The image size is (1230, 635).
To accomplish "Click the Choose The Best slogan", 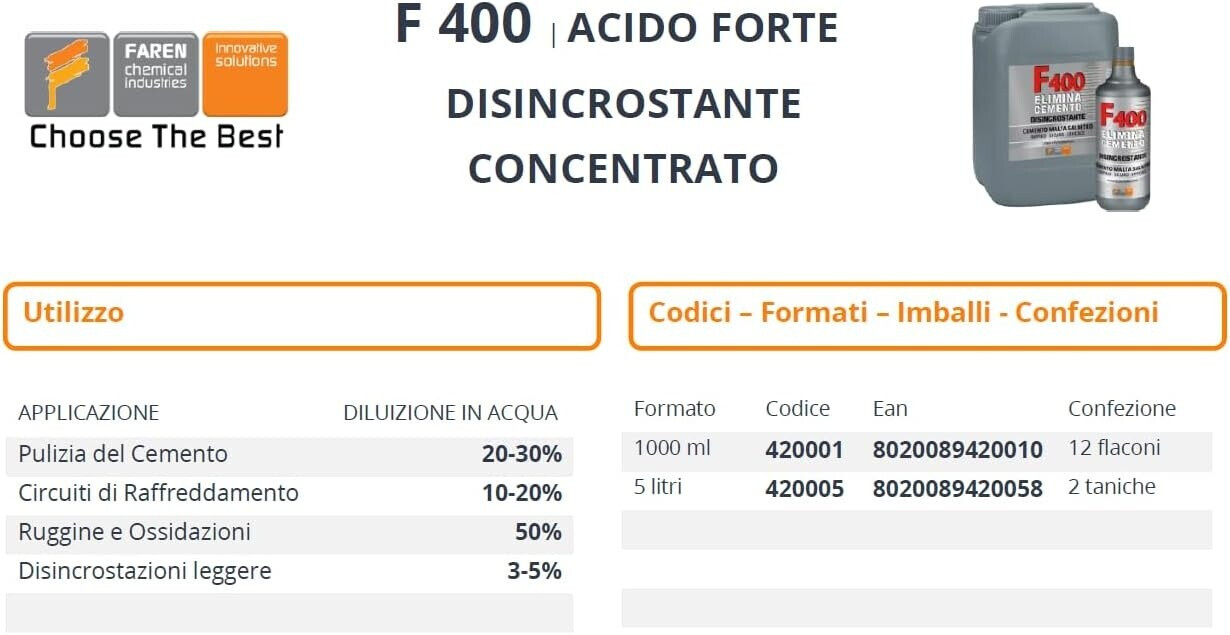I will 156,136.
